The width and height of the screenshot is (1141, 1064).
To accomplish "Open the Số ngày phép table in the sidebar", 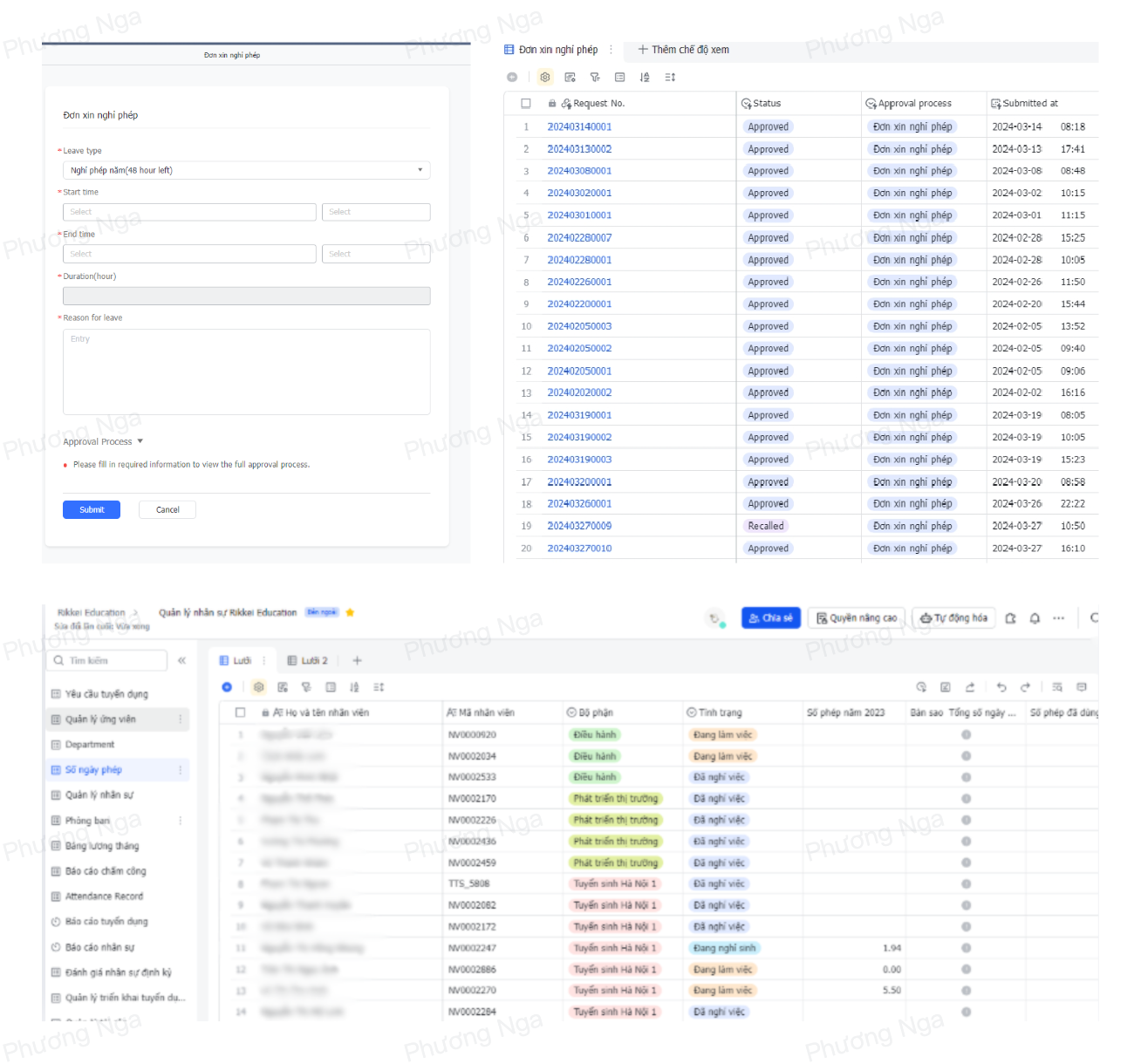I will [93, 770].
